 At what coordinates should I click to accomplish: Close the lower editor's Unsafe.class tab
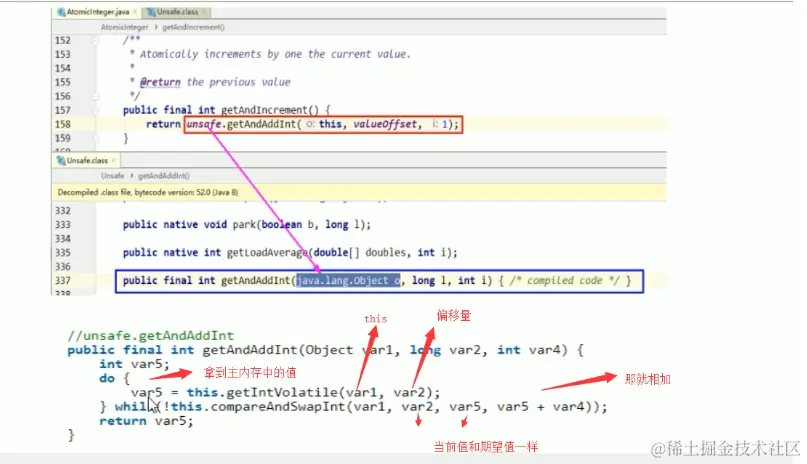tap(114, 160)
